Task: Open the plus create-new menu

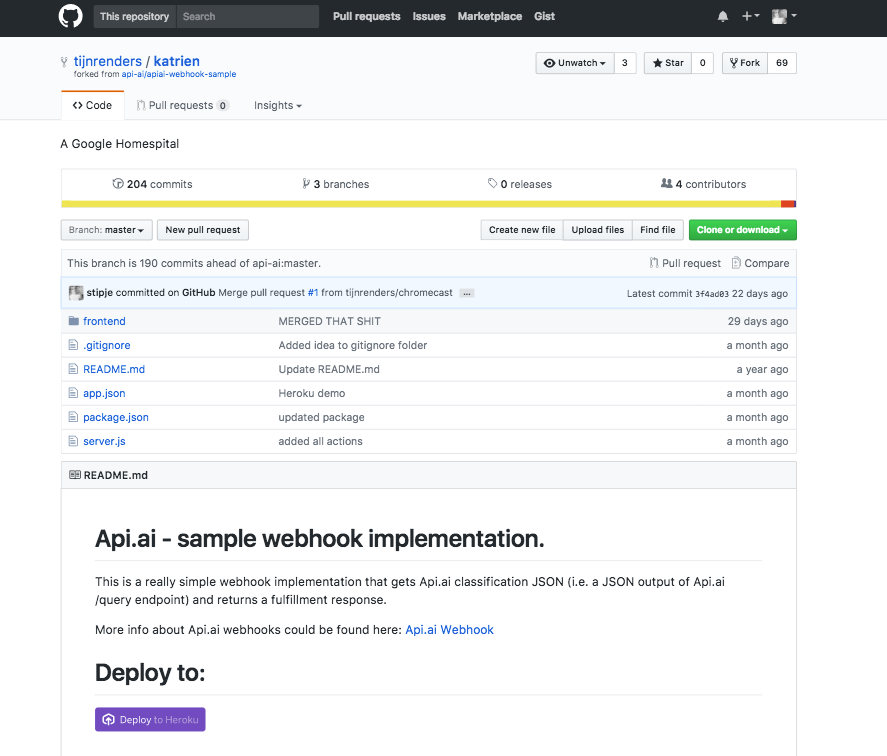Action: pyautogui.click(x=750, y=16)
